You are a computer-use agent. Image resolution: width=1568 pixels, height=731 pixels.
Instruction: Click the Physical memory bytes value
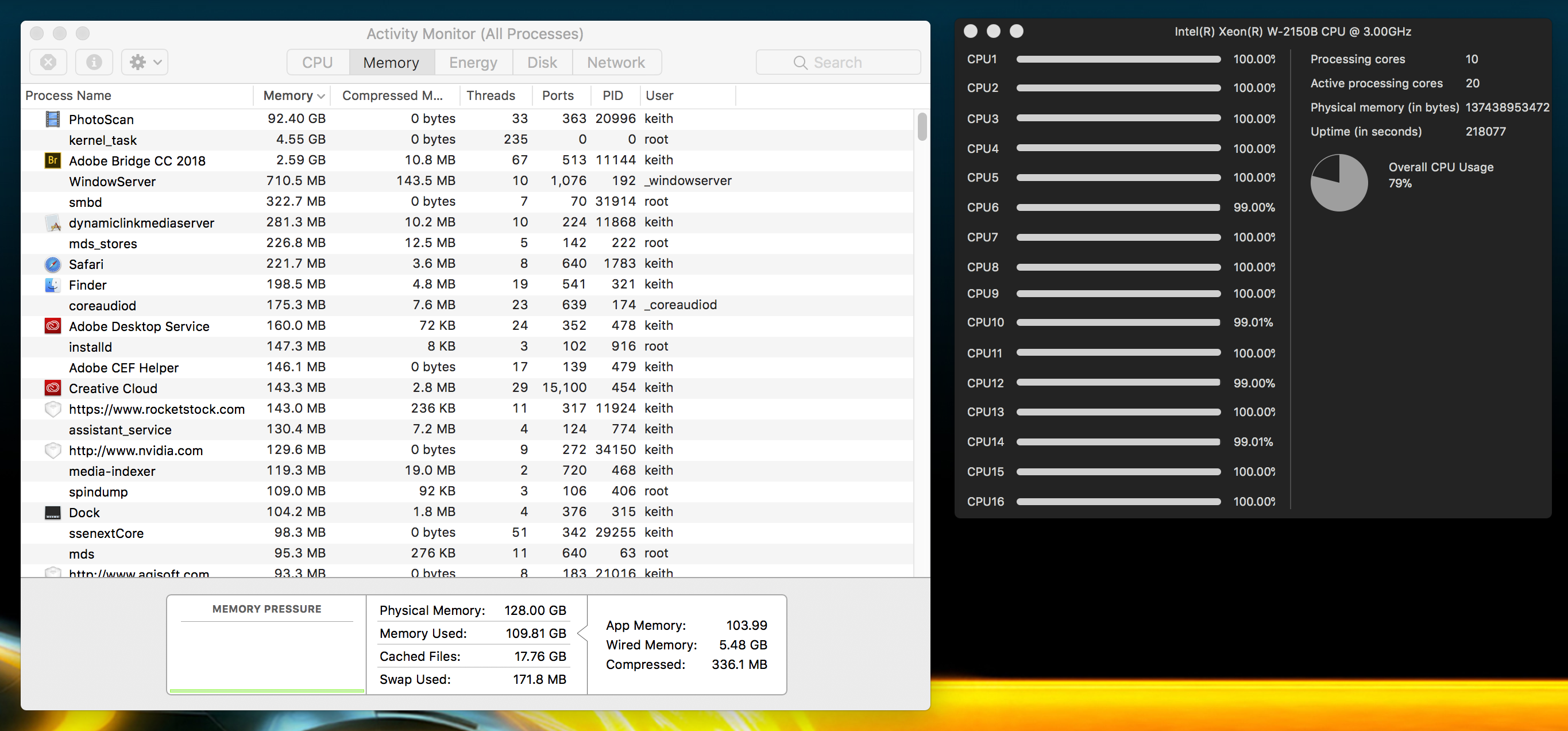tap(1507, 108)
